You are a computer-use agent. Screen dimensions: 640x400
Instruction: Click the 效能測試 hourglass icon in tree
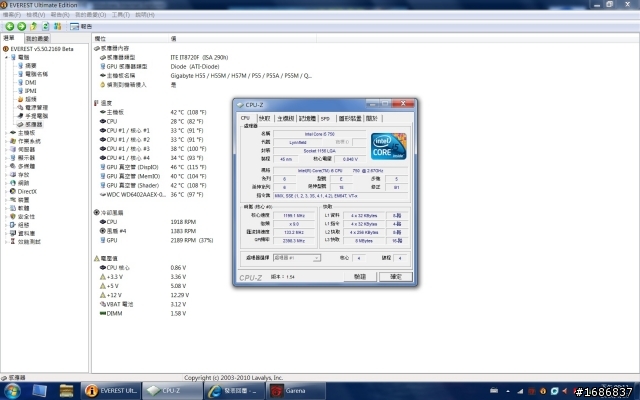pyautogui.click(x=13, y=242)
